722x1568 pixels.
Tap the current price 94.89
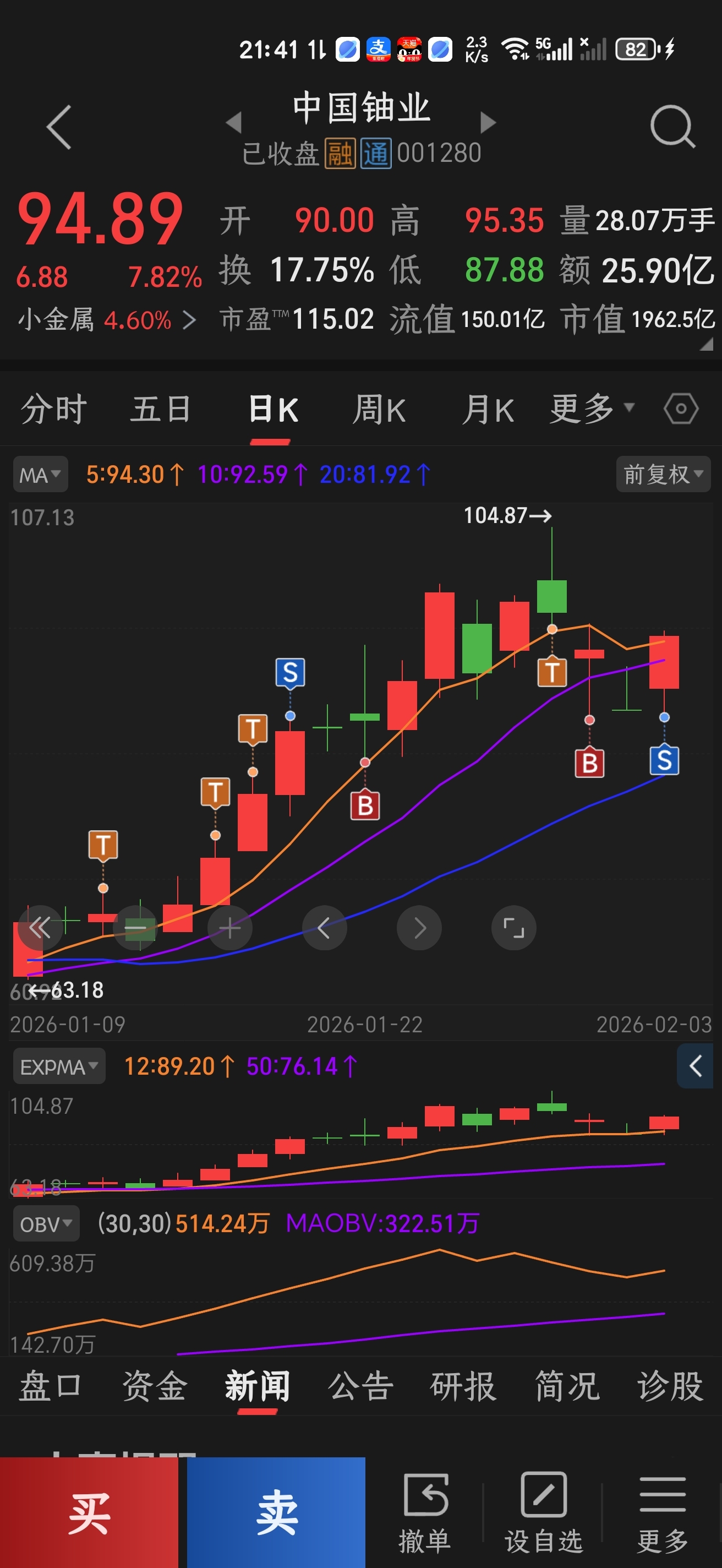[x=100, y=218]
